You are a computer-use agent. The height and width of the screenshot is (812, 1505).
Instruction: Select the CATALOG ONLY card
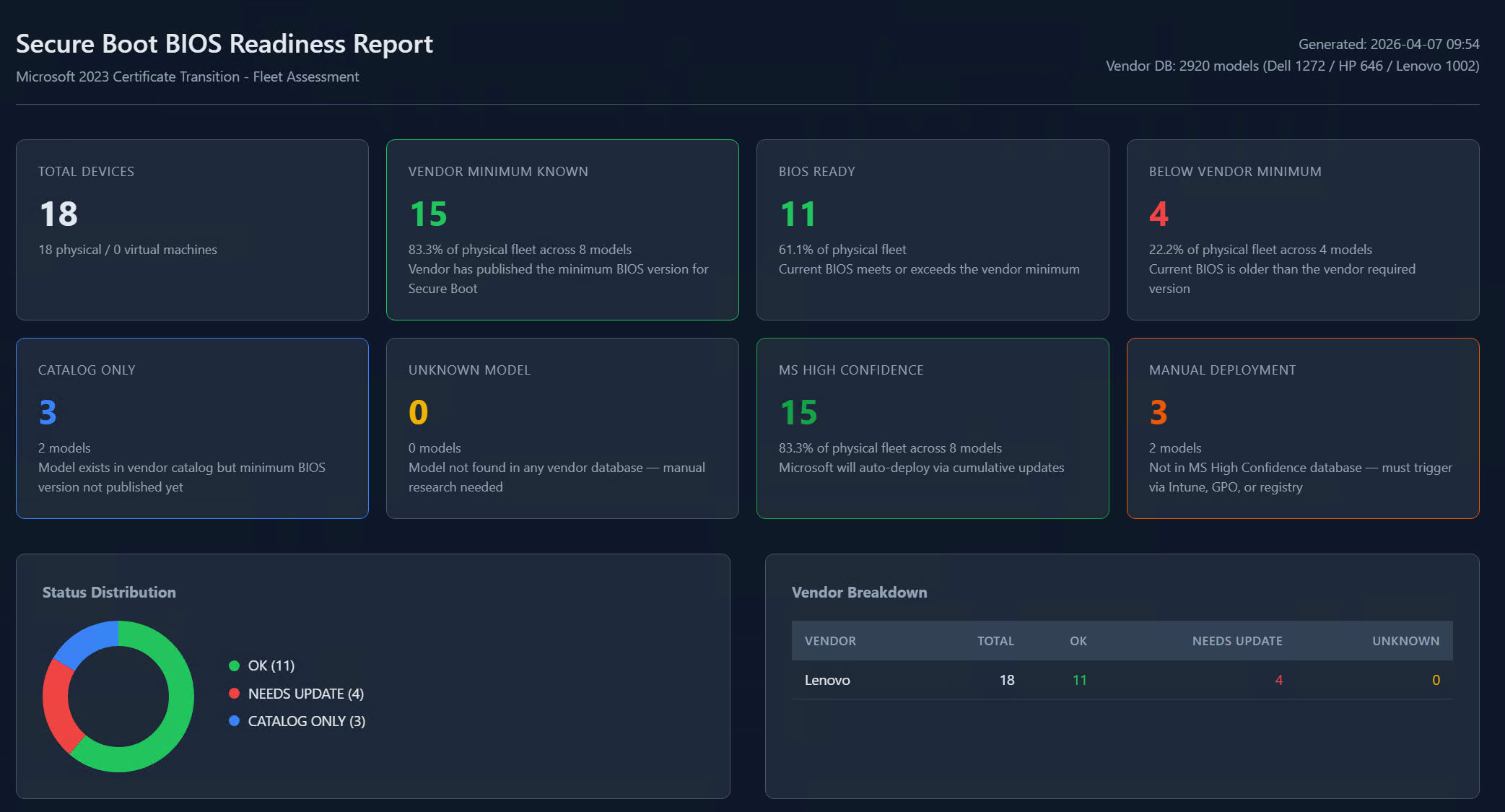click(x=191, y=428)
